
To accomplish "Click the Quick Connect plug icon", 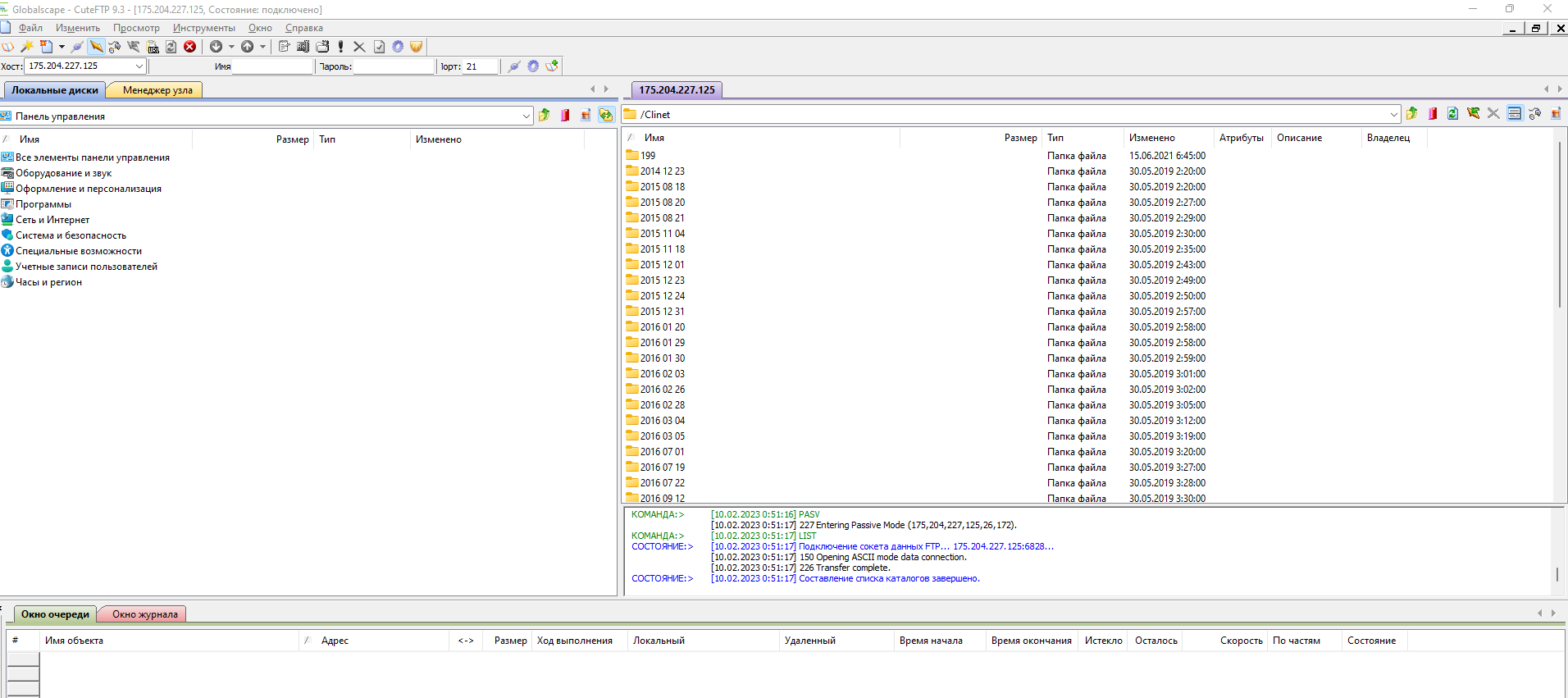I will [x=513, y=66].
